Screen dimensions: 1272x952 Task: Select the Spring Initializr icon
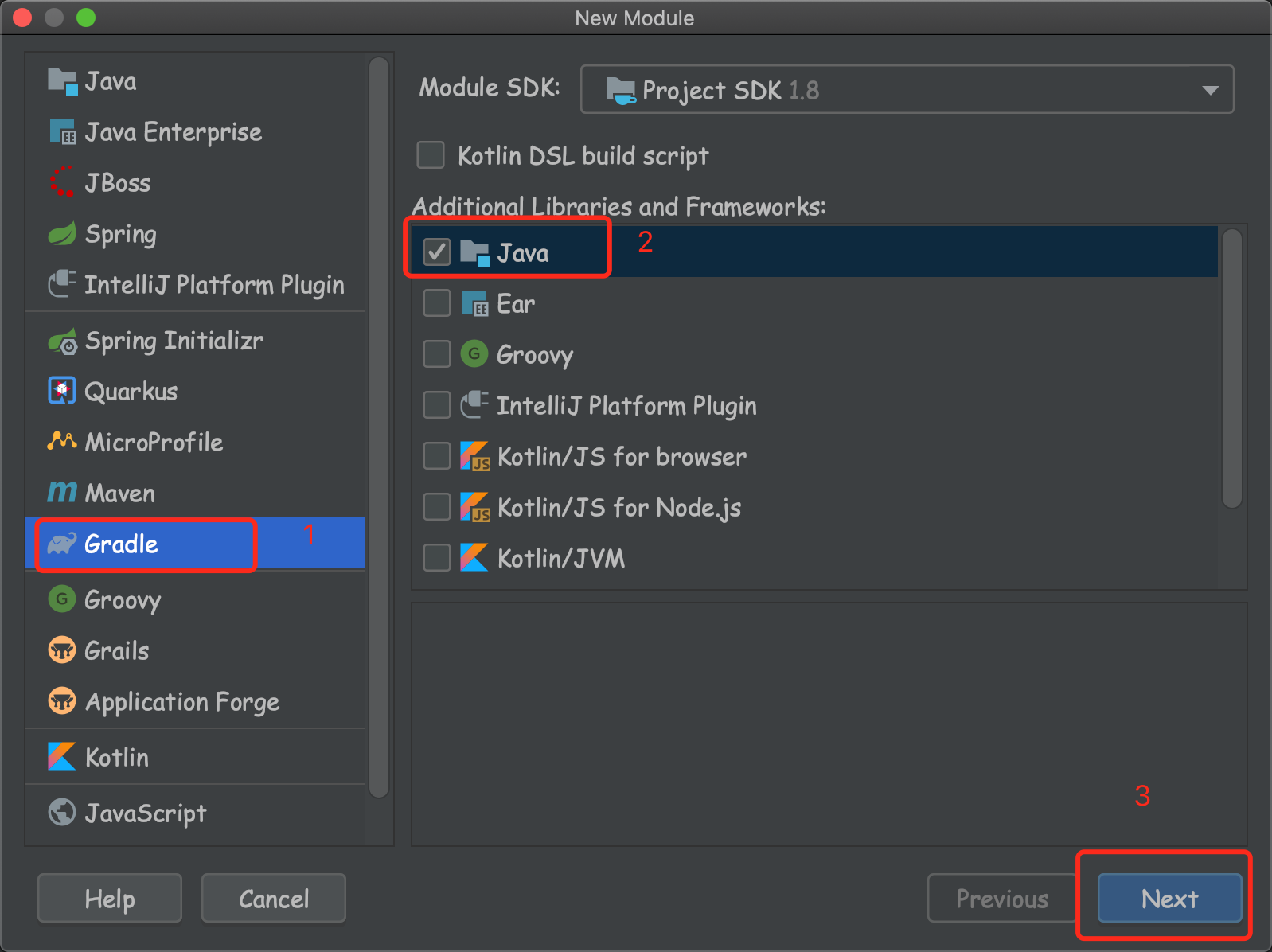[x=62, y=341]
